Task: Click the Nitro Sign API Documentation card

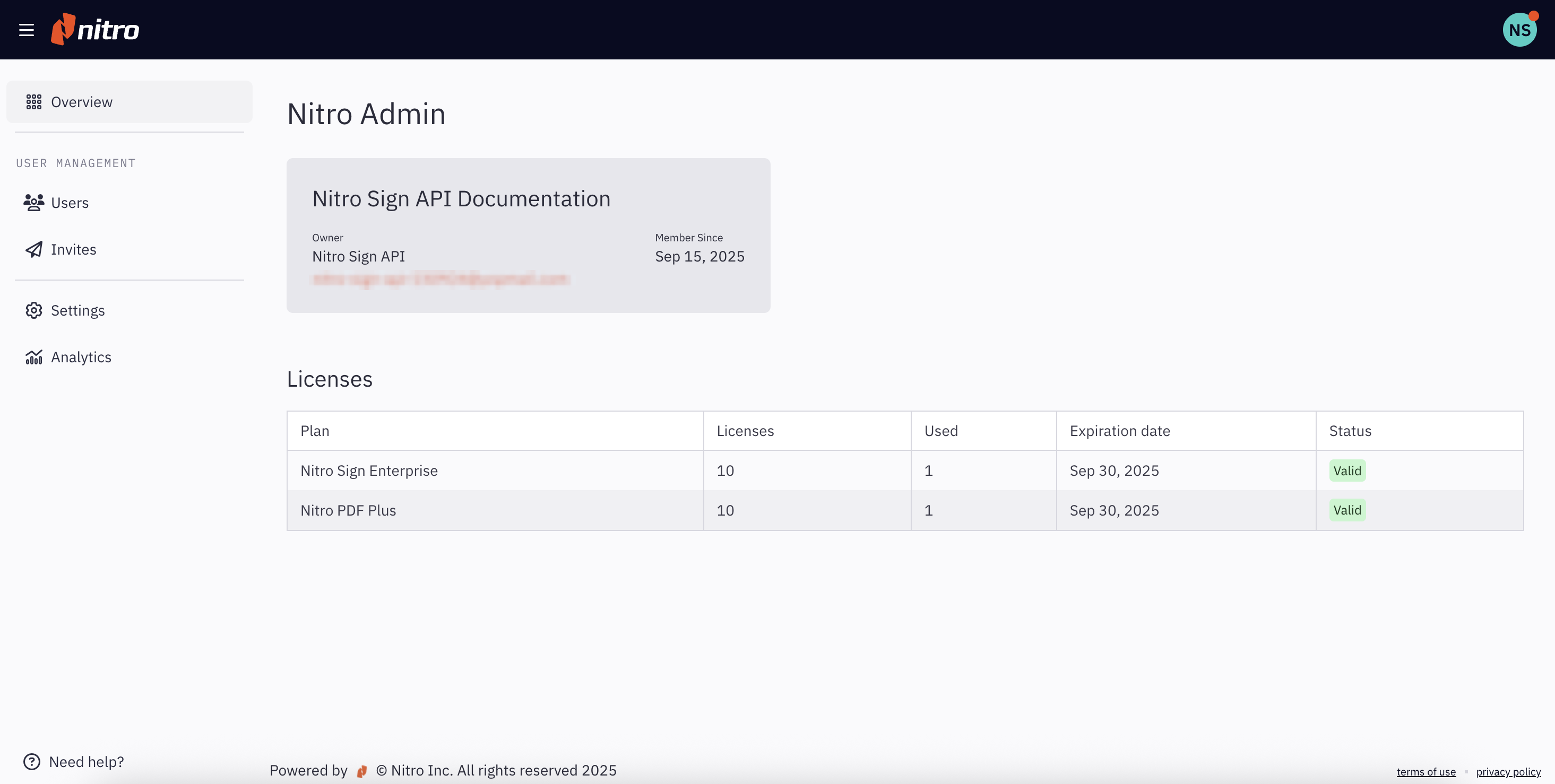Action: [528, 235]
